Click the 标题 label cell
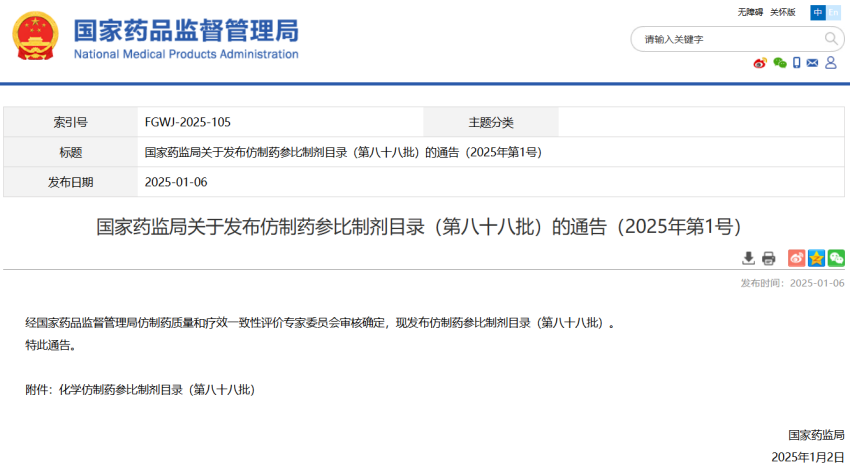This screenshot has width=850, height=476. click(x=70, y=152)
